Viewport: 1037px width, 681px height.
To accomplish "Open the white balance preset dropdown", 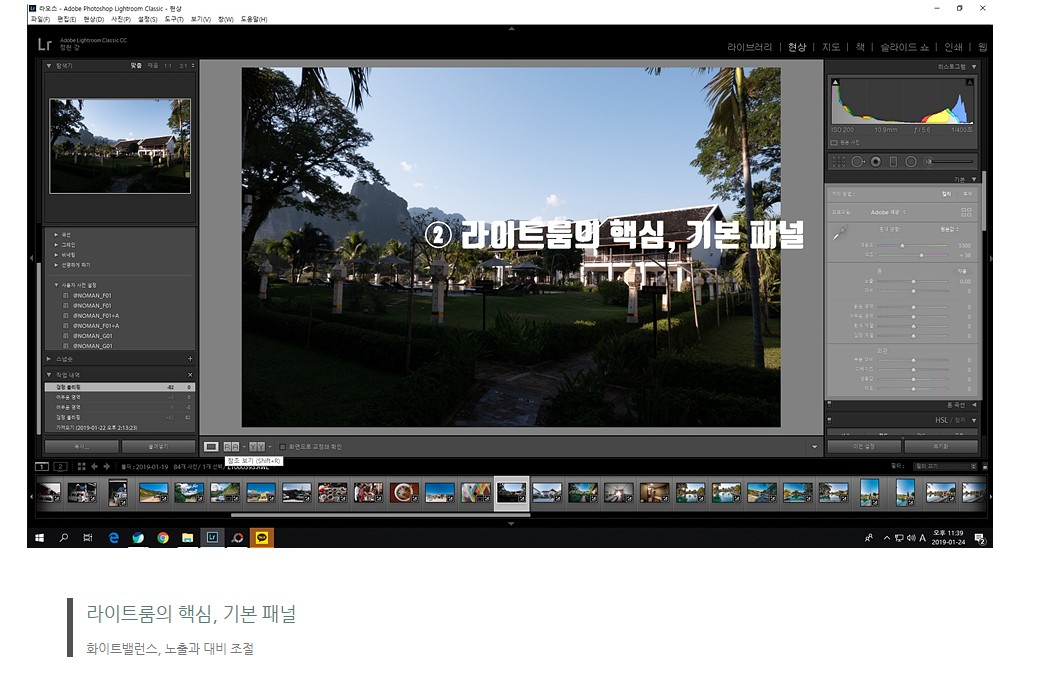I will tap(950, 229).
